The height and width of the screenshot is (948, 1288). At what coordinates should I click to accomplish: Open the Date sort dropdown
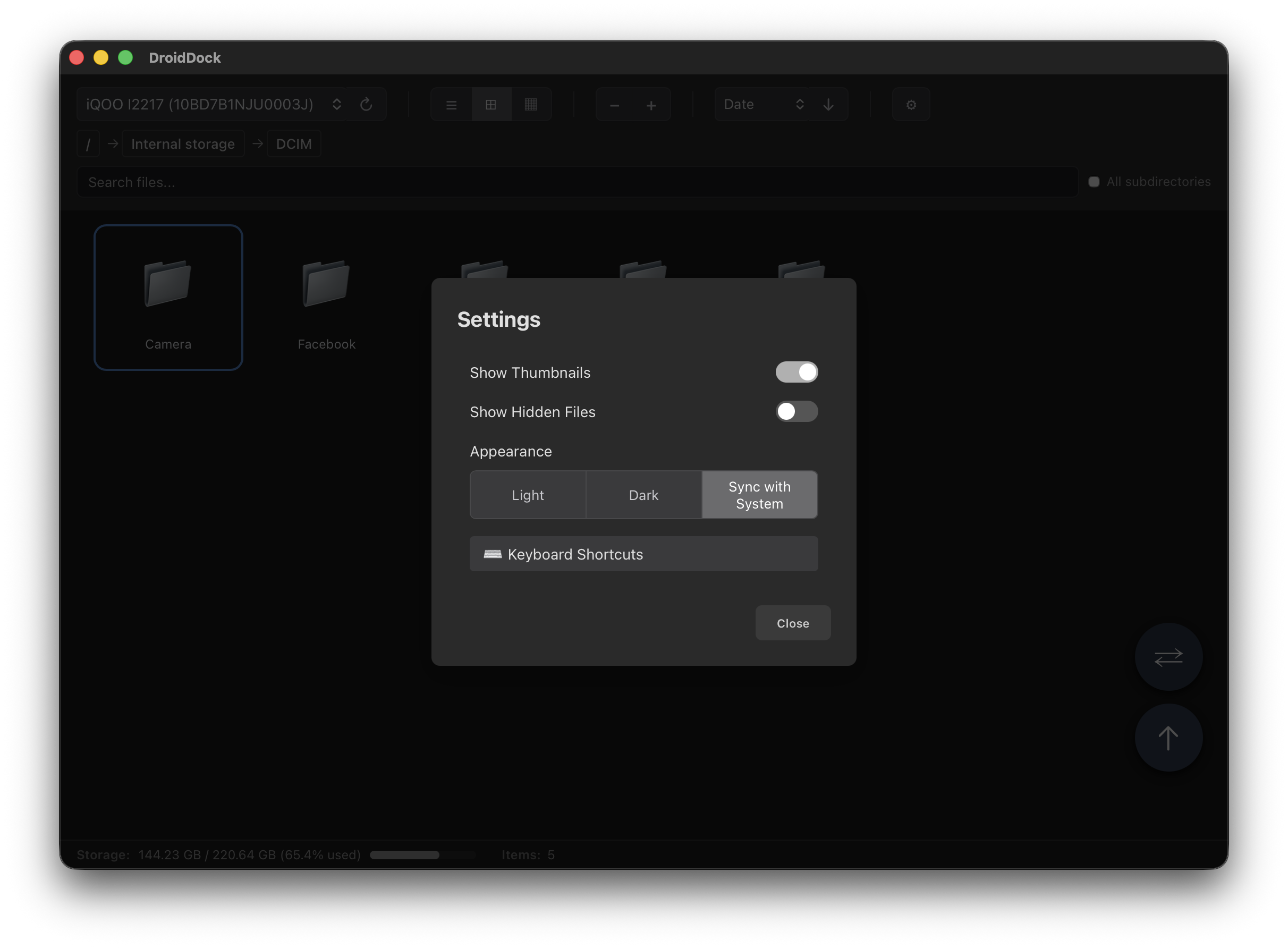pyautogui.click(x=762, y=105)
